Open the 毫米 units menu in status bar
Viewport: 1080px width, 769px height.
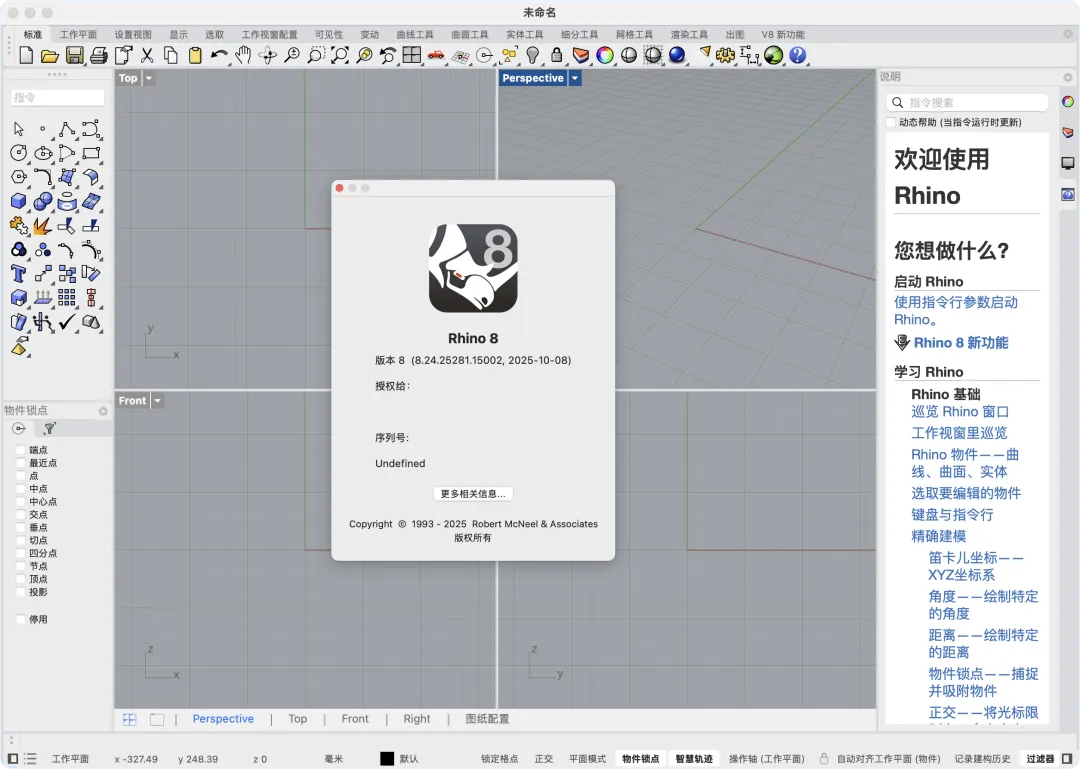pos(334,759)
